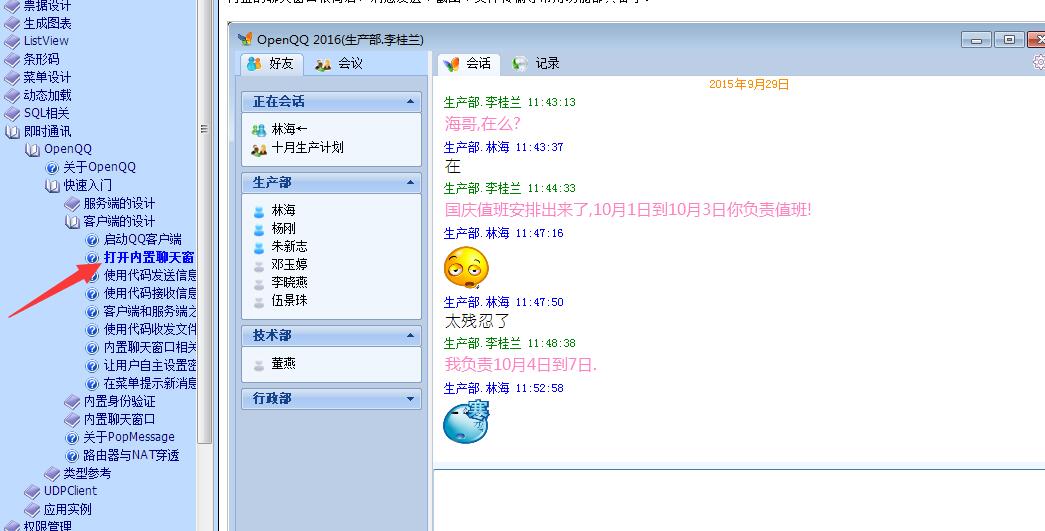Open the 使用代码收发文件 topic
Viewport: 1045px width, 531px height.
(x=150, y=329)
